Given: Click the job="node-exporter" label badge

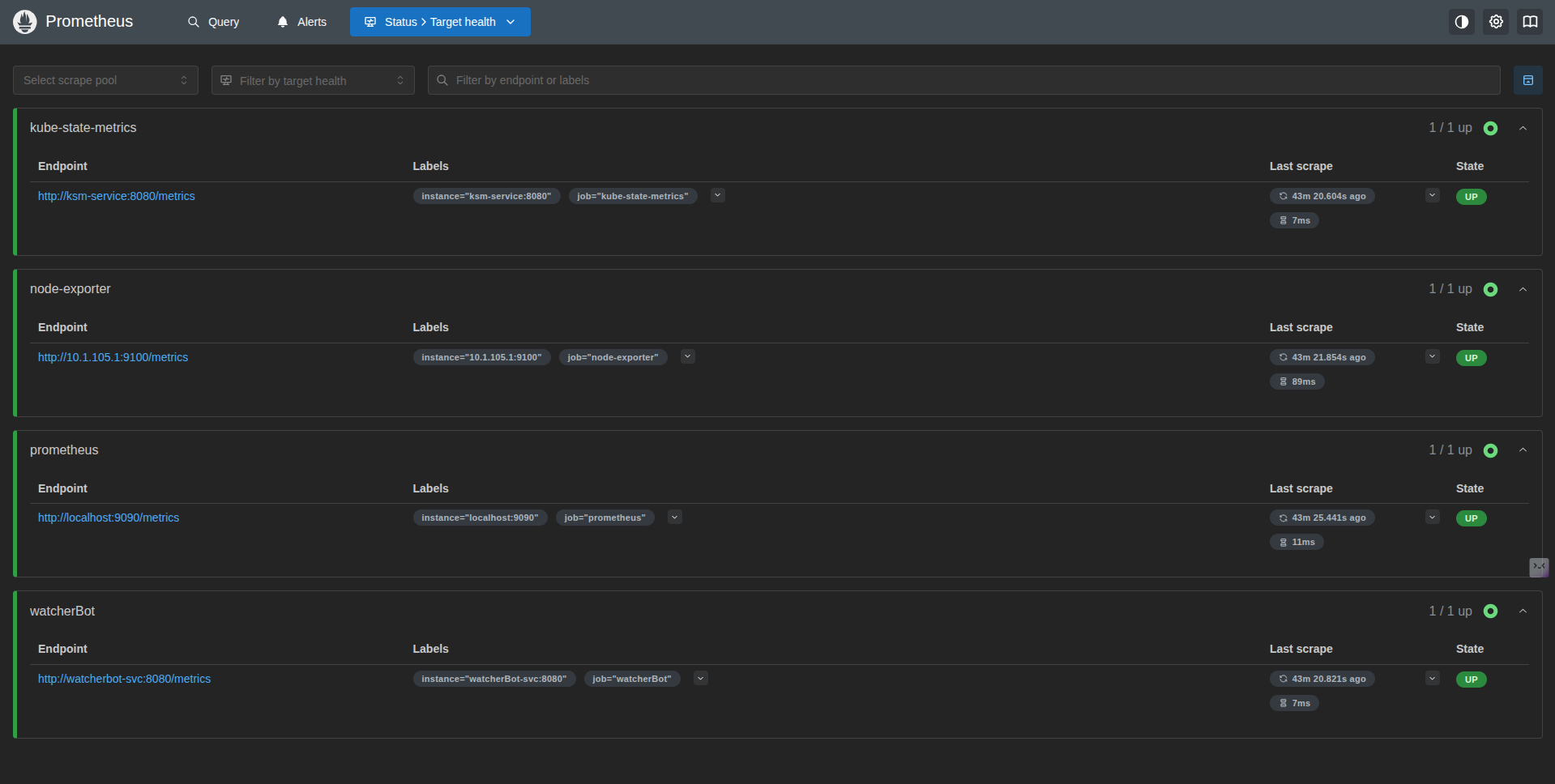Looking at the screenshot, I should (x=613, y=357).
